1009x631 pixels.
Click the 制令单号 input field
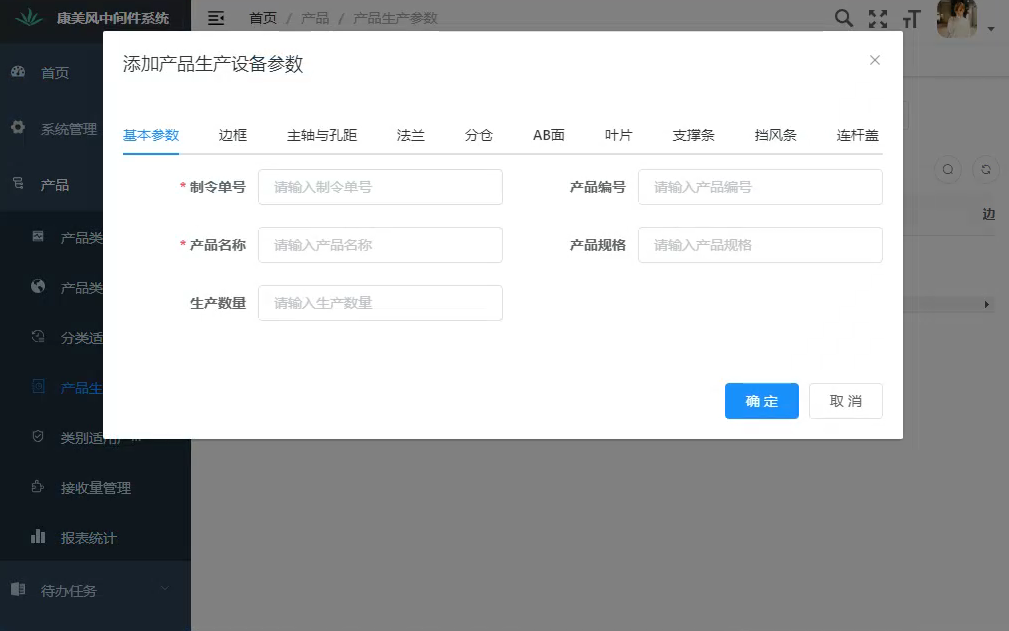coord(380,187)
